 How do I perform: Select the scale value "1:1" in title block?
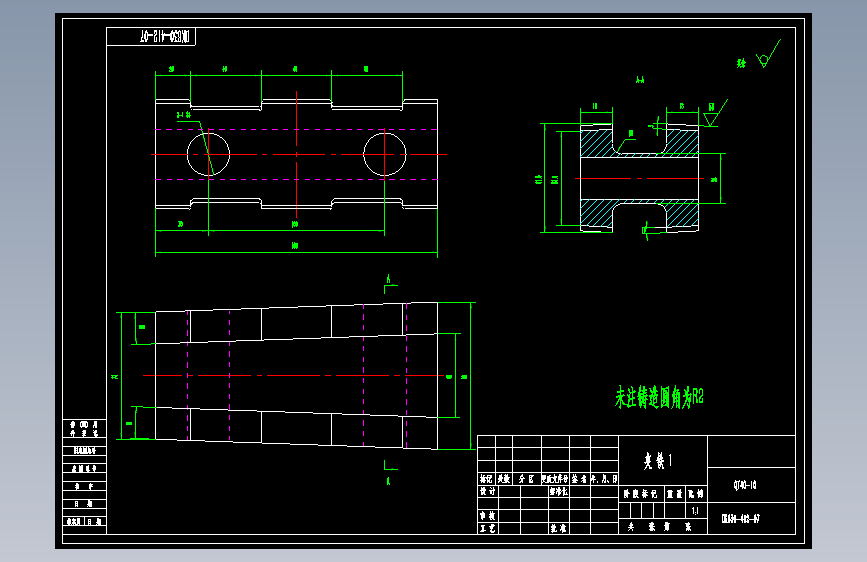[695, 511]
